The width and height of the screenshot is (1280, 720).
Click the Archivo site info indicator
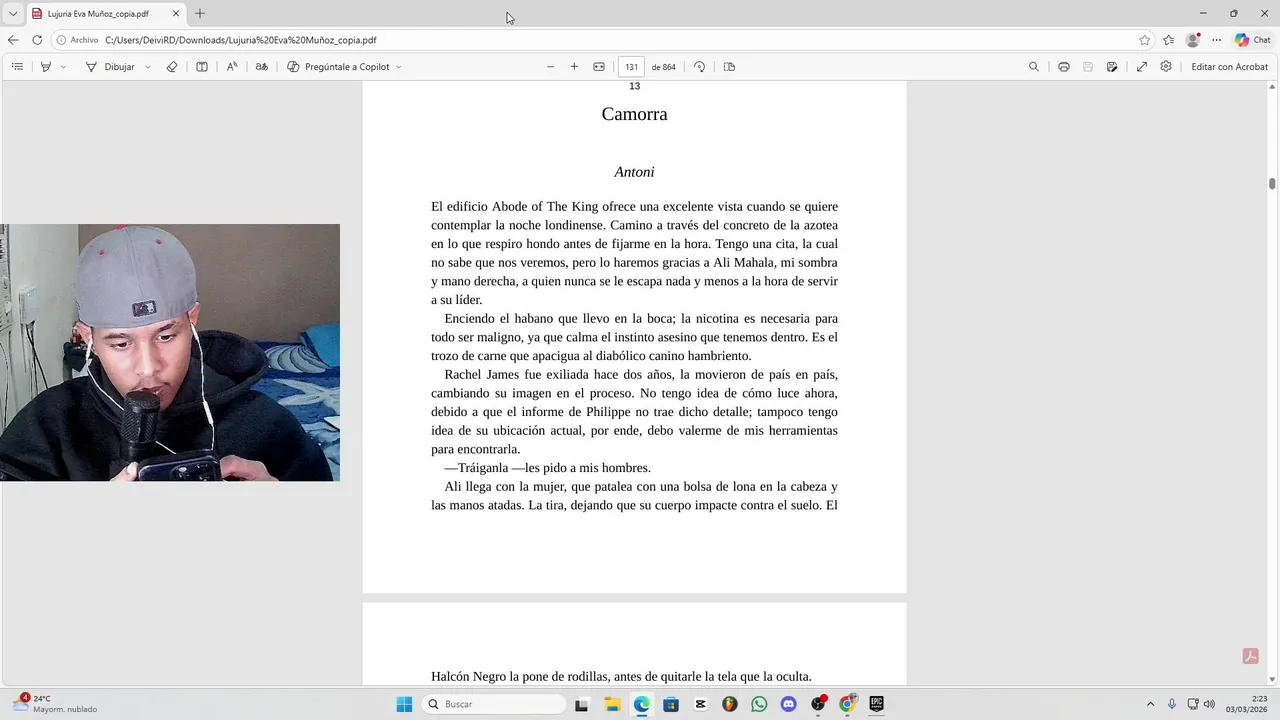click(77, 40)
